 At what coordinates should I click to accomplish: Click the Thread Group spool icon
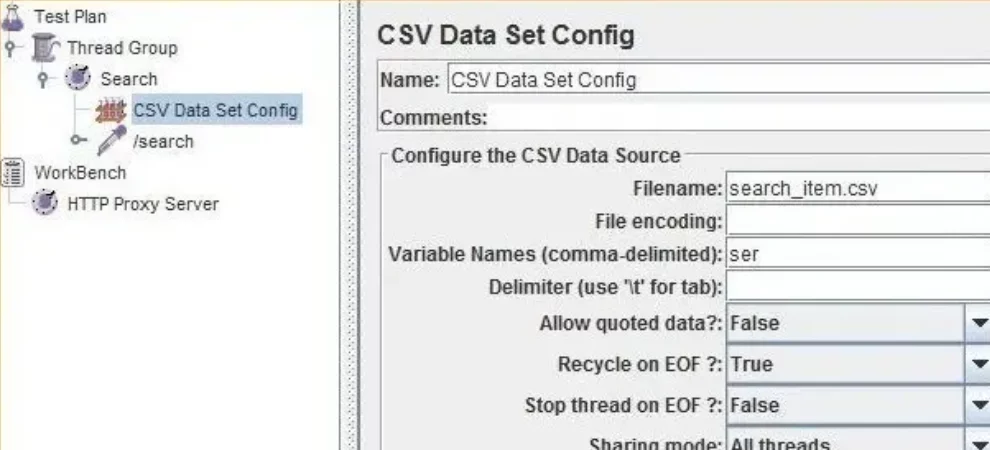[x=46, y=47]
